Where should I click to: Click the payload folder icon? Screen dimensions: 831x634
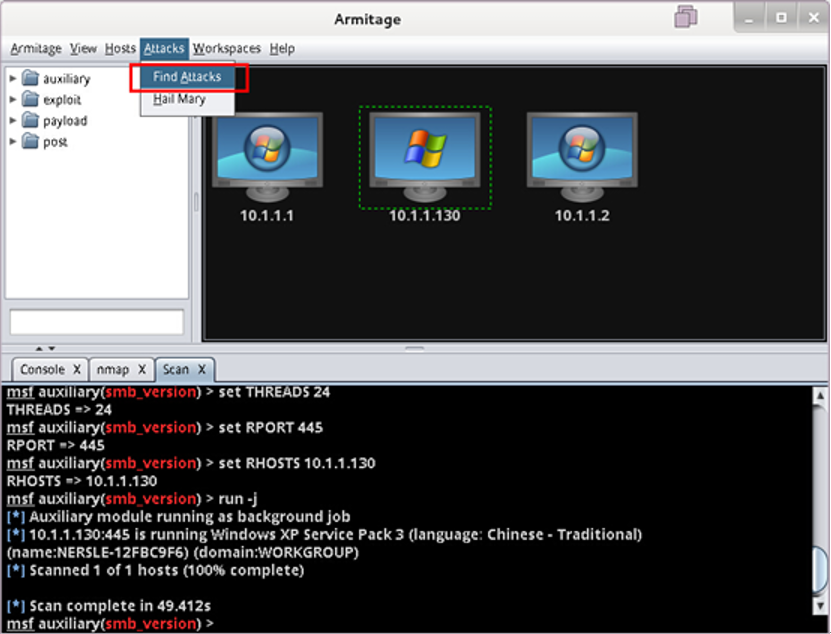click(x=30, y=120)
